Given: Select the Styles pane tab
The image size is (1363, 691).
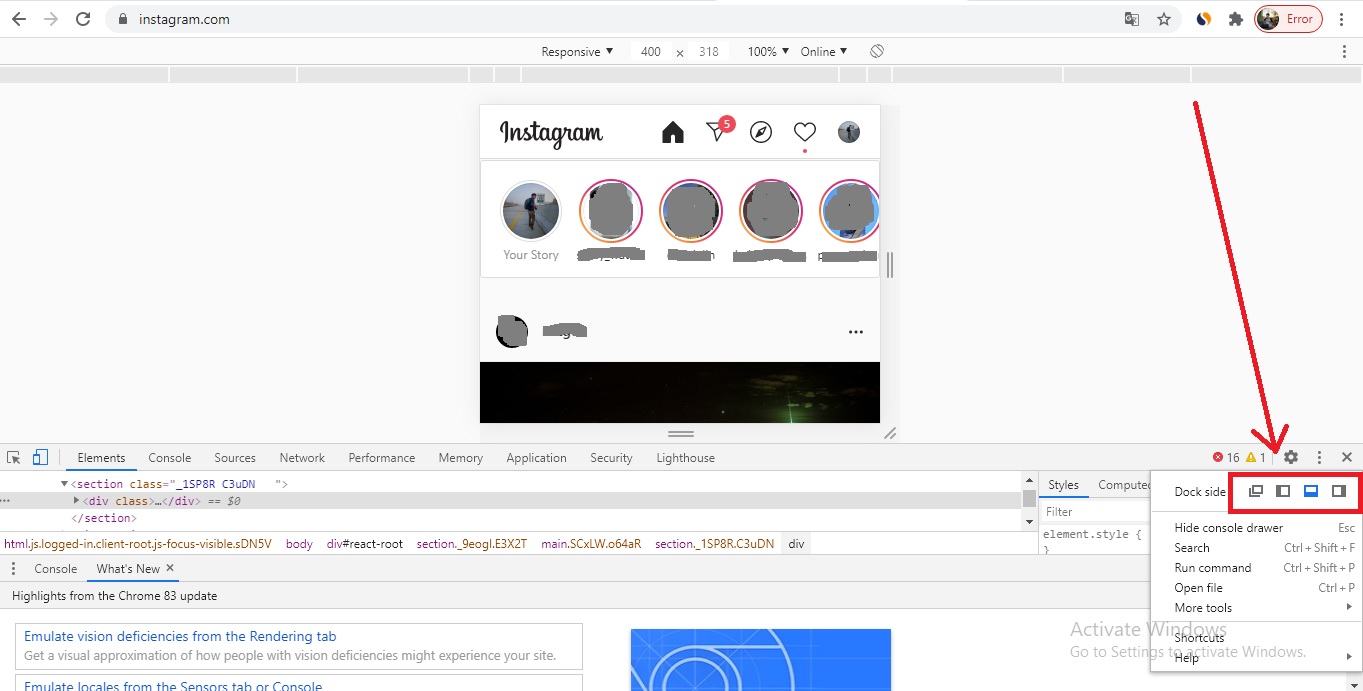Looking at the screenshot, I should [x=1063, y=485].
